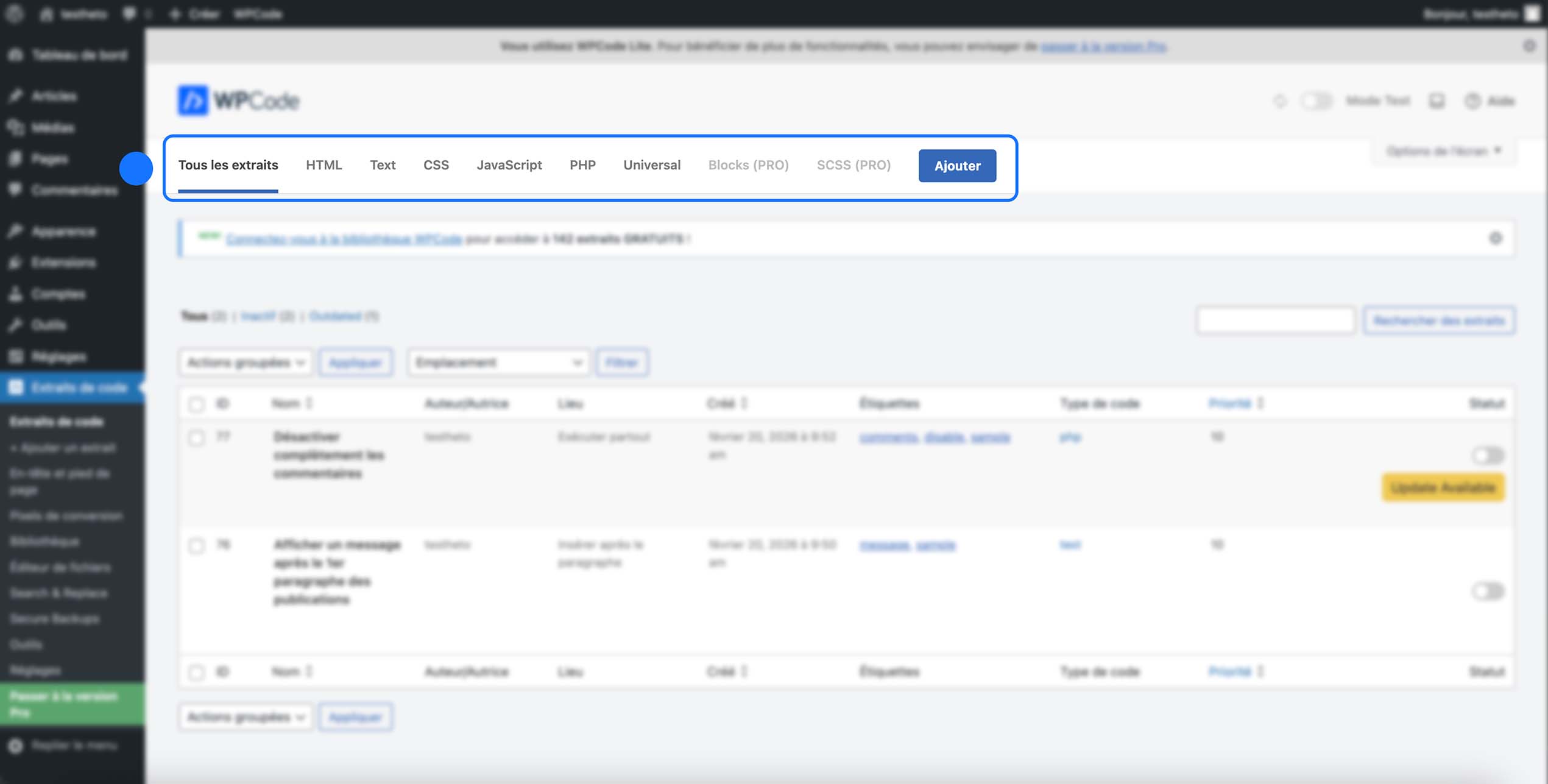Image resolution: width=1548 pixels, height=784 pixels.
Task: Click the snippet search input field
Action: pos(1275,320)
